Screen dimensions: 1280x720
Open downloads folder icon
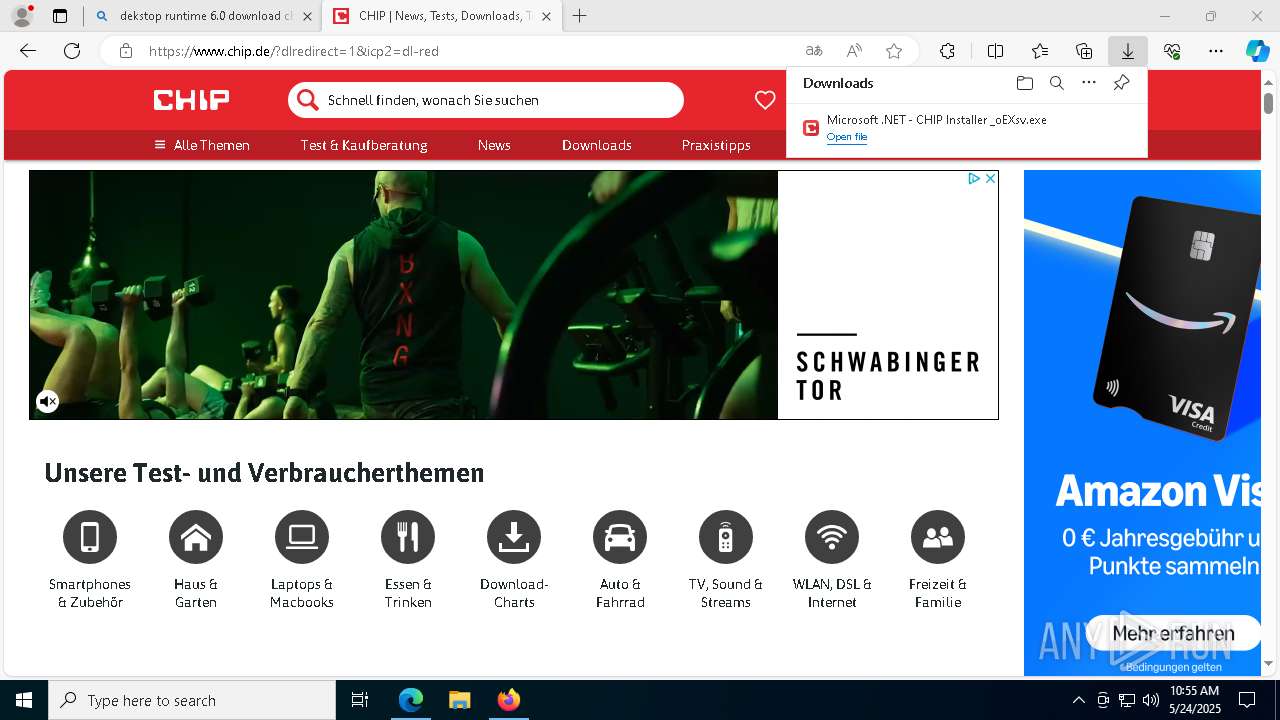[1024, 83]
